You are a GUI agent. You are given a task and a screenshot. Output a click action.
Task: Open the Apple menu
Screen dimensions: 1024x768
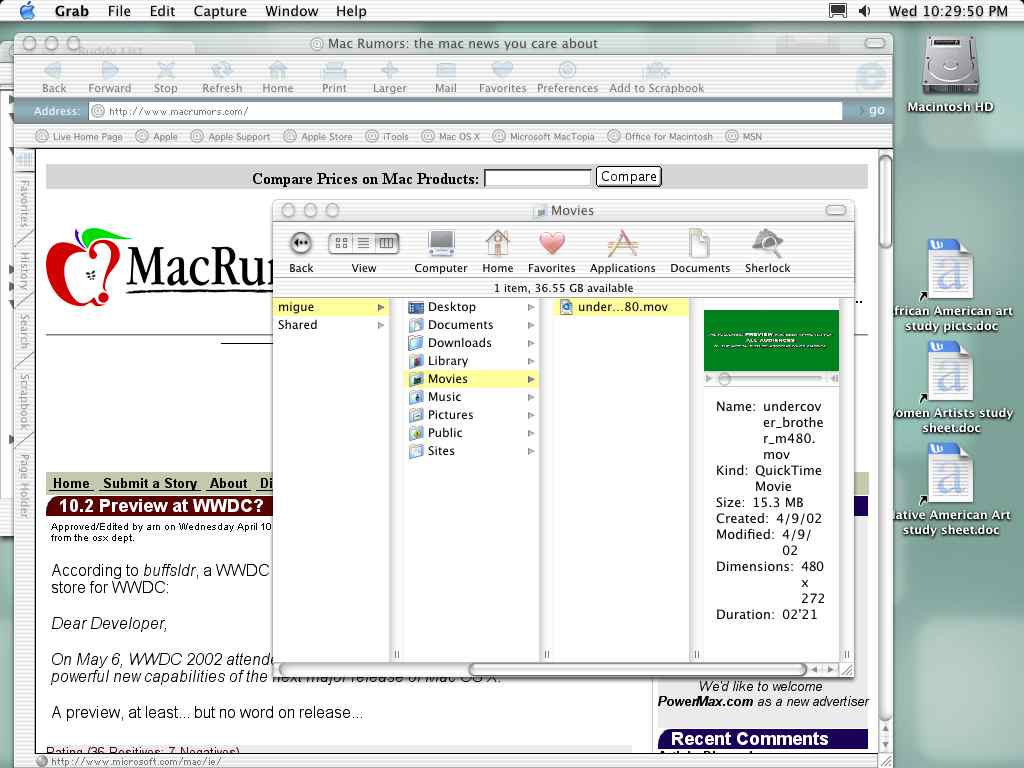[x=27, y=10]
